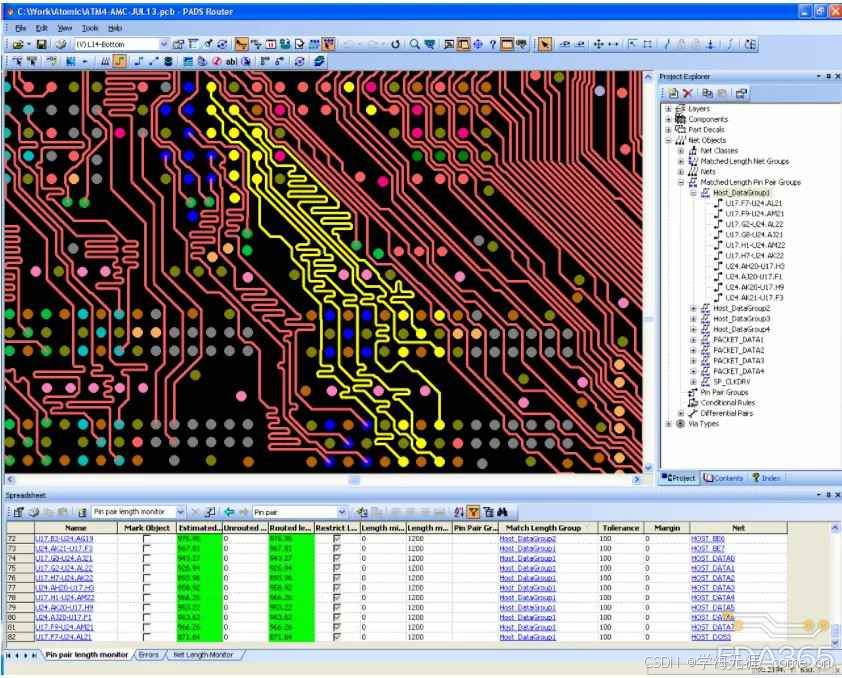The width and height of the screenshot is (842, 678).
Task: Click the last blue icon on the second toolbar
Action: point(319,61)
